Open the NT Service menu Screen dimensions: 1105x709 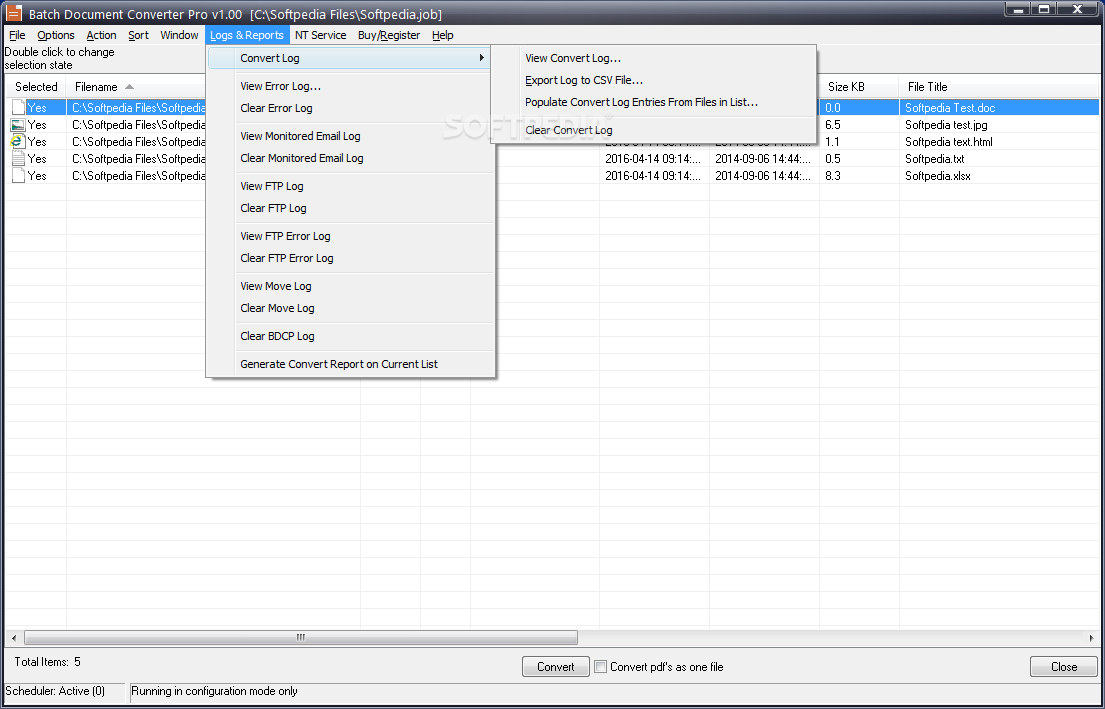(x=321, y=35)
